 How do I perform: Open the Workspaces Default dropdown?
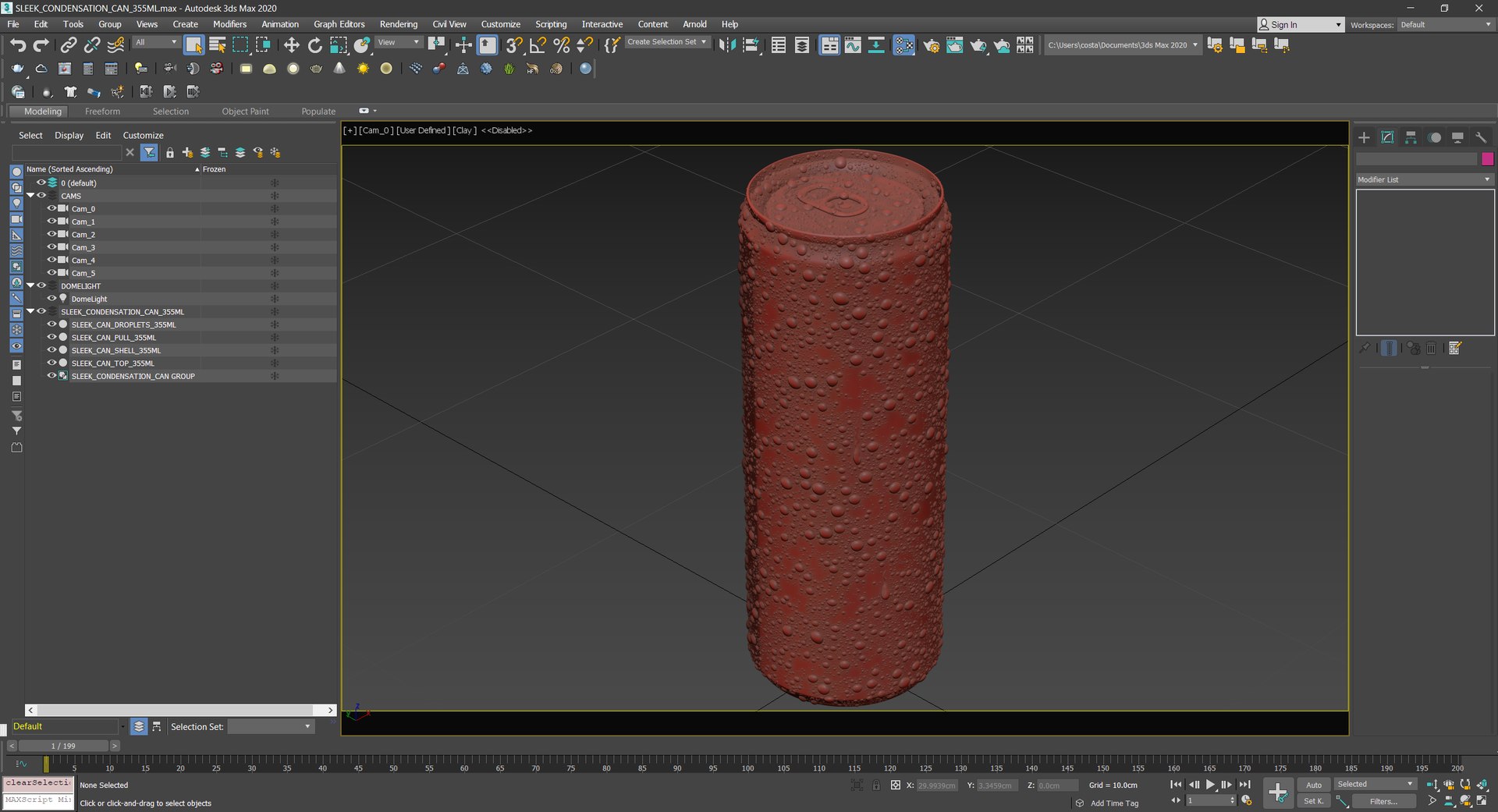click(x=1446, y=25)
